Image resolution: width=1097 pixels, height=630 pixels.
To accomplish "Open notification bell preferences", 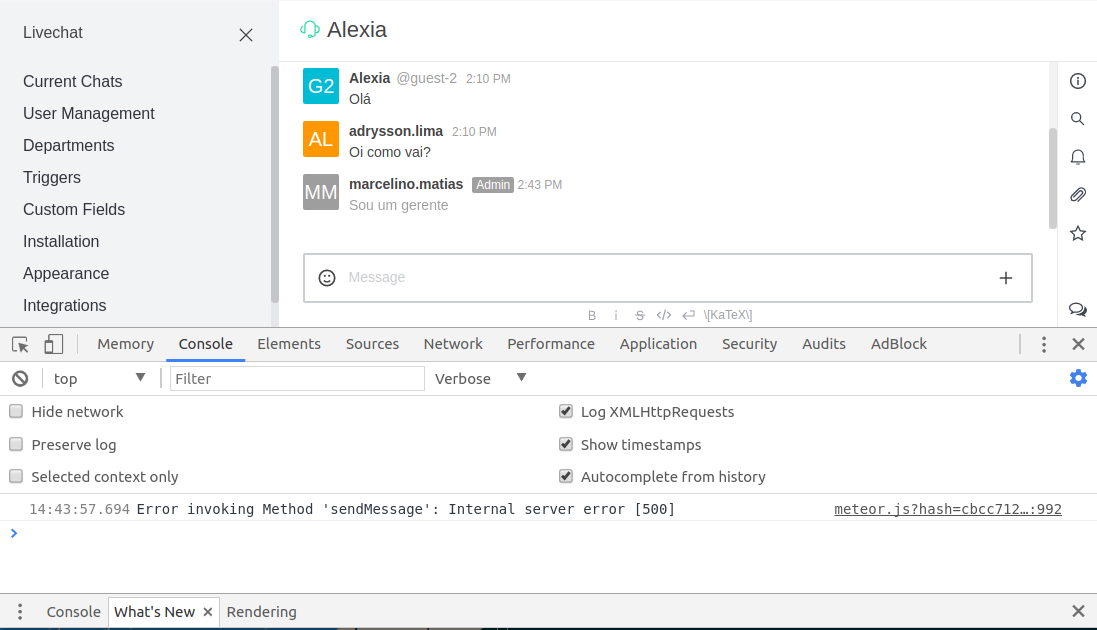I will coord(1077,157).
